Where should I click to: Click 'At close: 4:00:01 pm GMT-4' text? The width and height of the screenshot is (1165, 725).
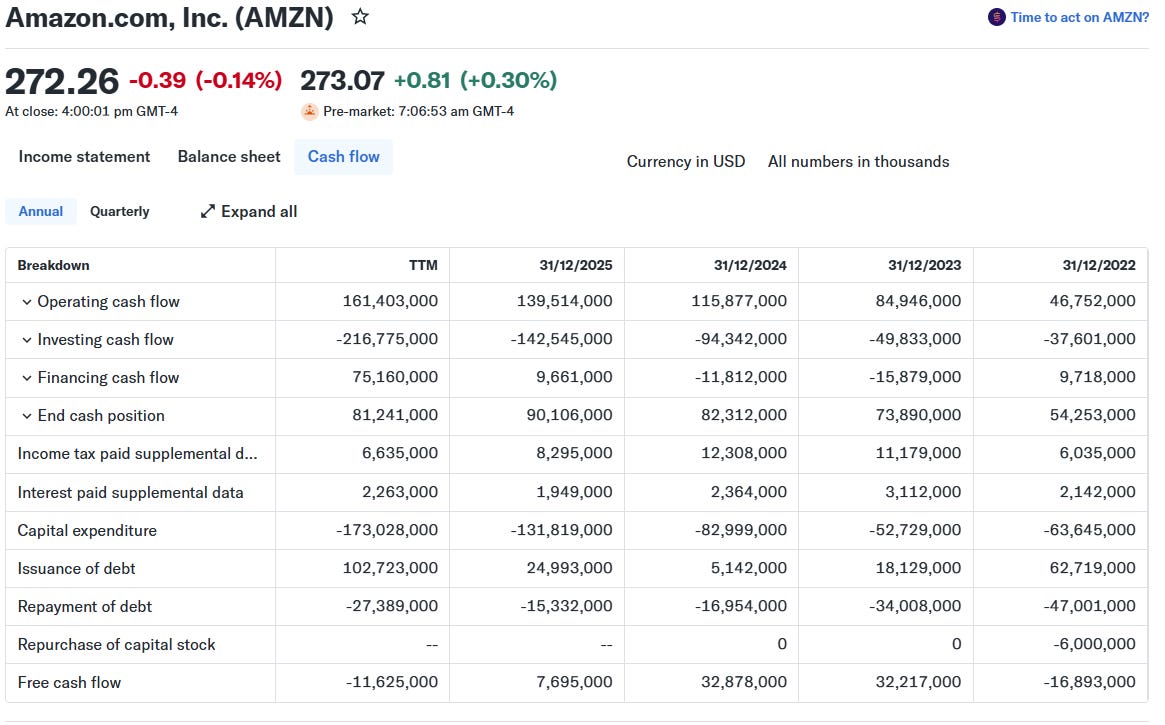click(x=91, y=111)
